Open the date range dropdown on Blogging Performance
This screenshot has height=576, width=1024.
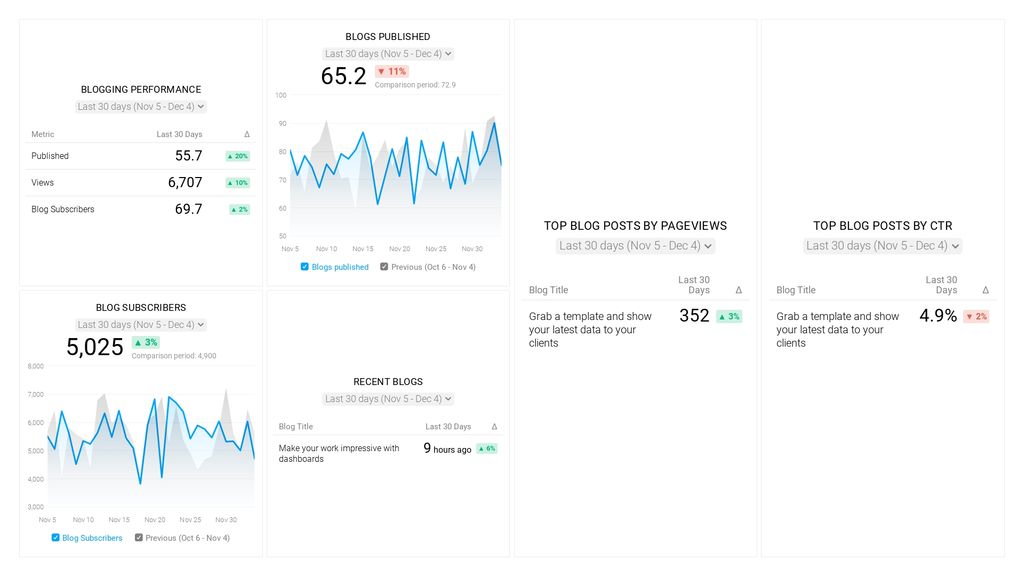[x=139, y=107]
